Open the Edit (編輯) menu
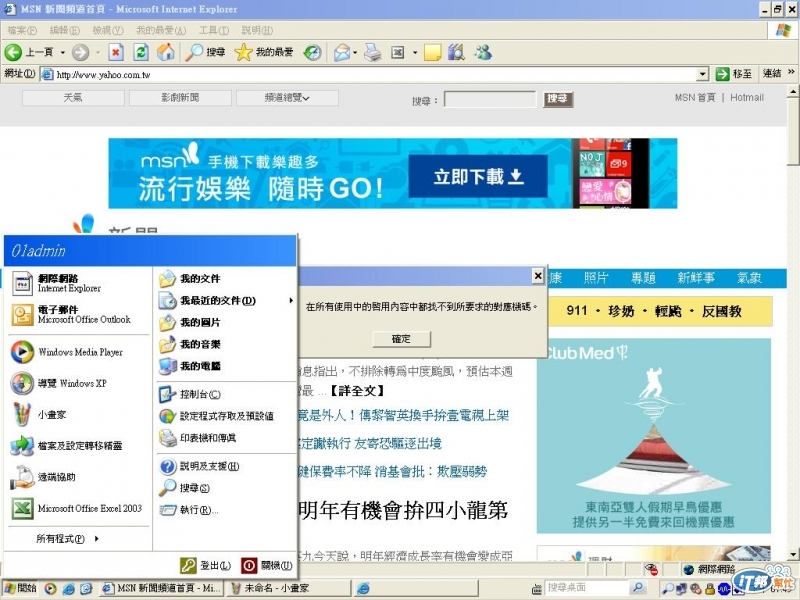The width and height of the screenshot is (800, 600). (x=64, y=30)
